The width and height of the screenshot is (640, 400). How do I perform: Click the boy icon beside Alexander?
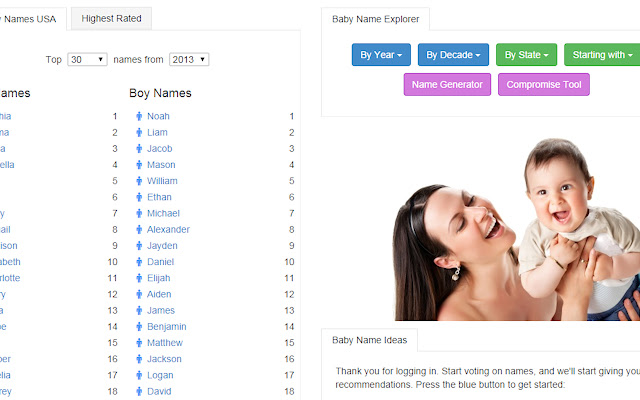[139, 229]
